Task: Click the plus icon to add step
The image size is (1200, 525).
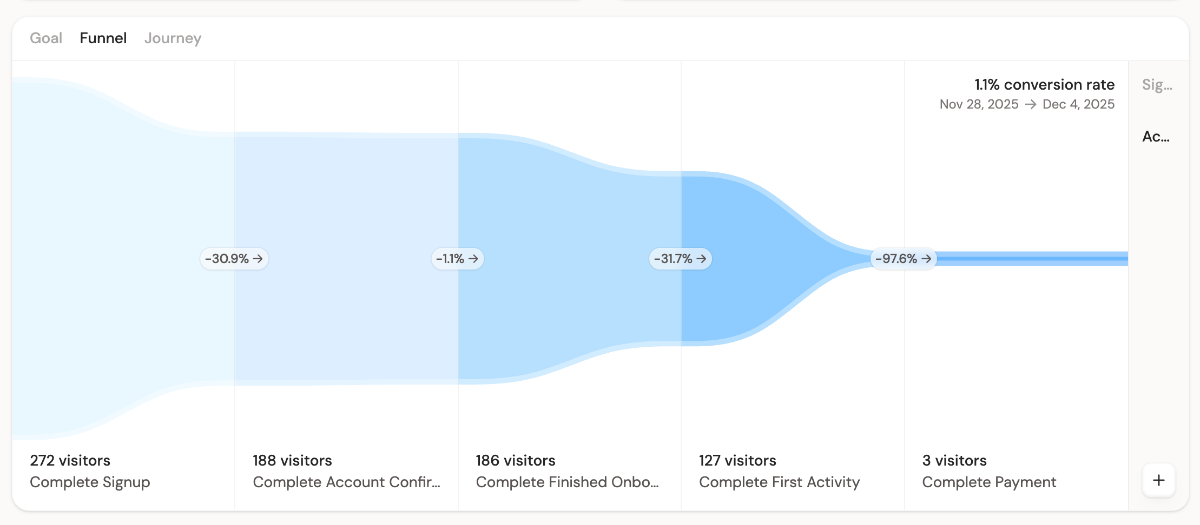Action: click(1158, 480)
